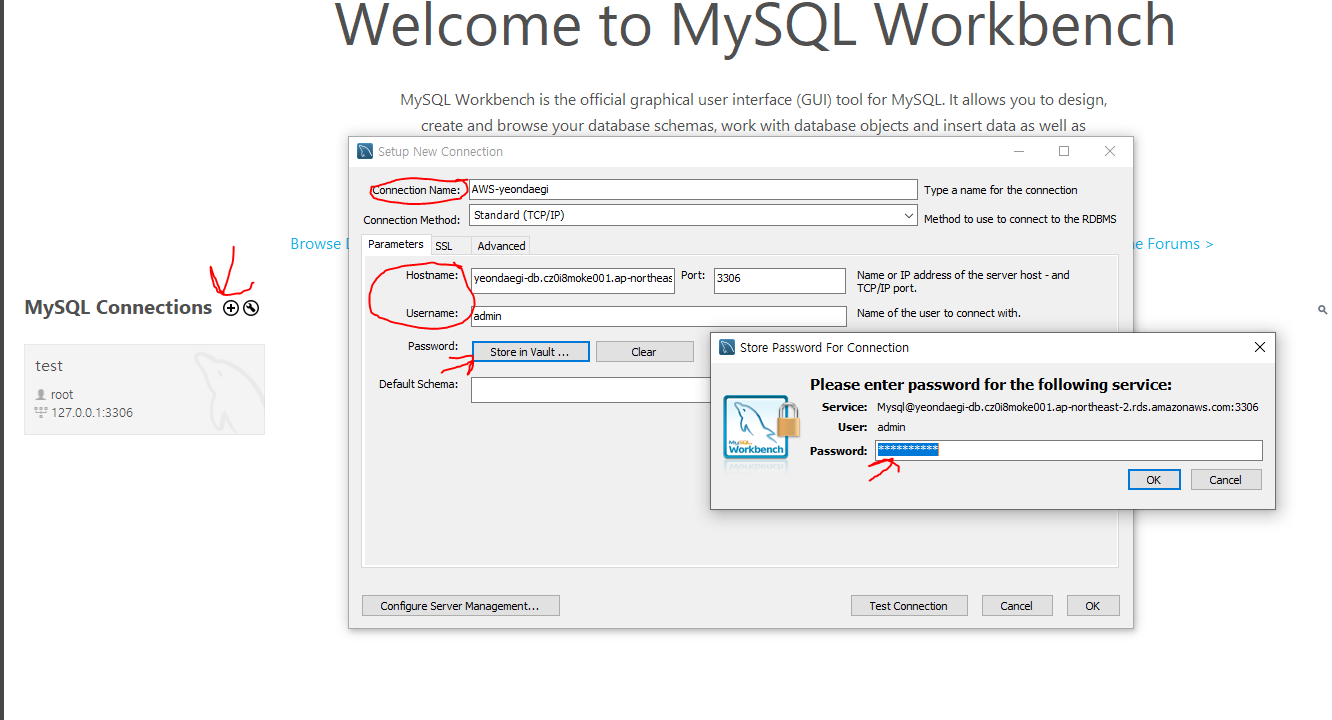
Task: Click the search magnifier icon at right
Action: [x=1323, y=311]
